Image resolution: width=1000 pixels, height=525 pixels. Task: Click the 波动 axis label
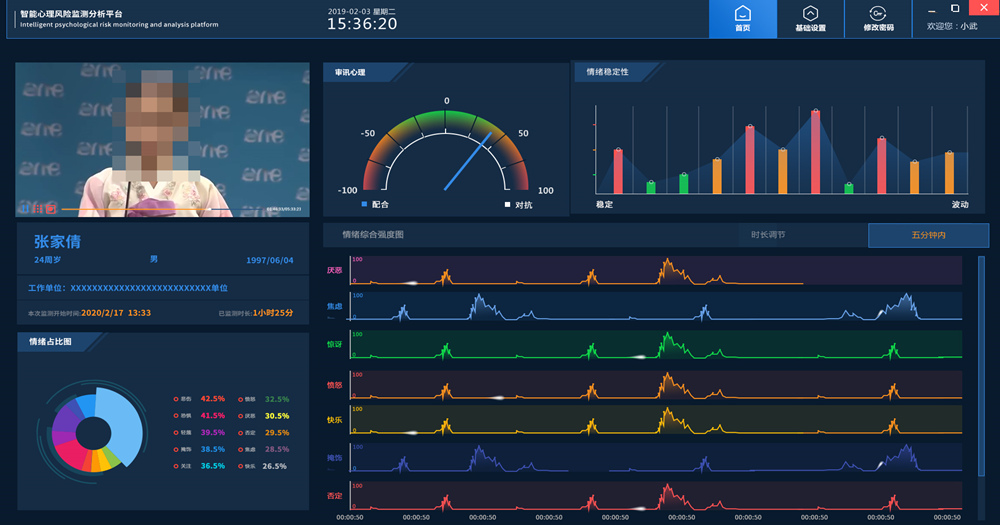coord(960,205)
